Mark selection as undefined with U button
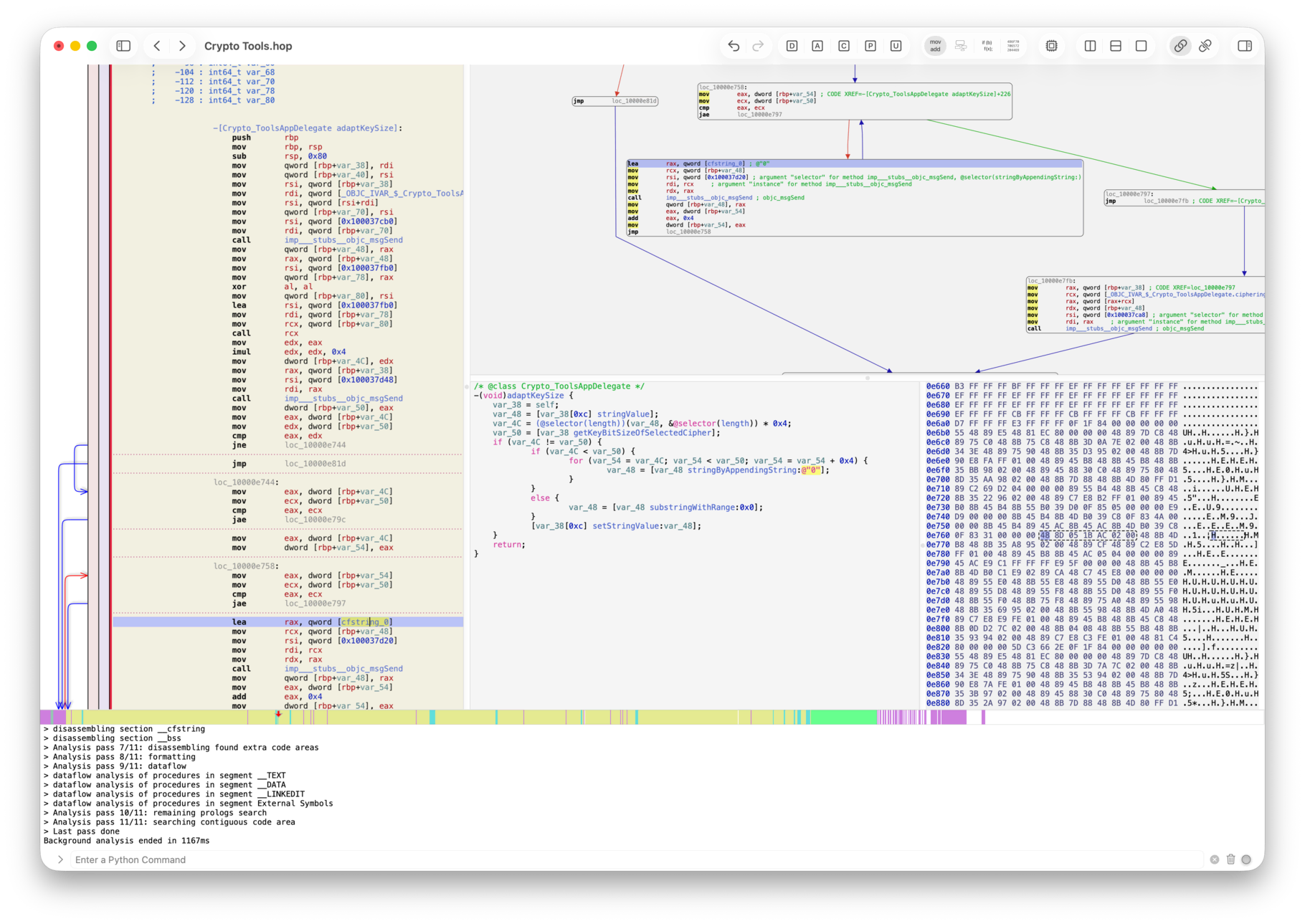1305x924 pixels. pyautogui.click(x=896, y=46)
